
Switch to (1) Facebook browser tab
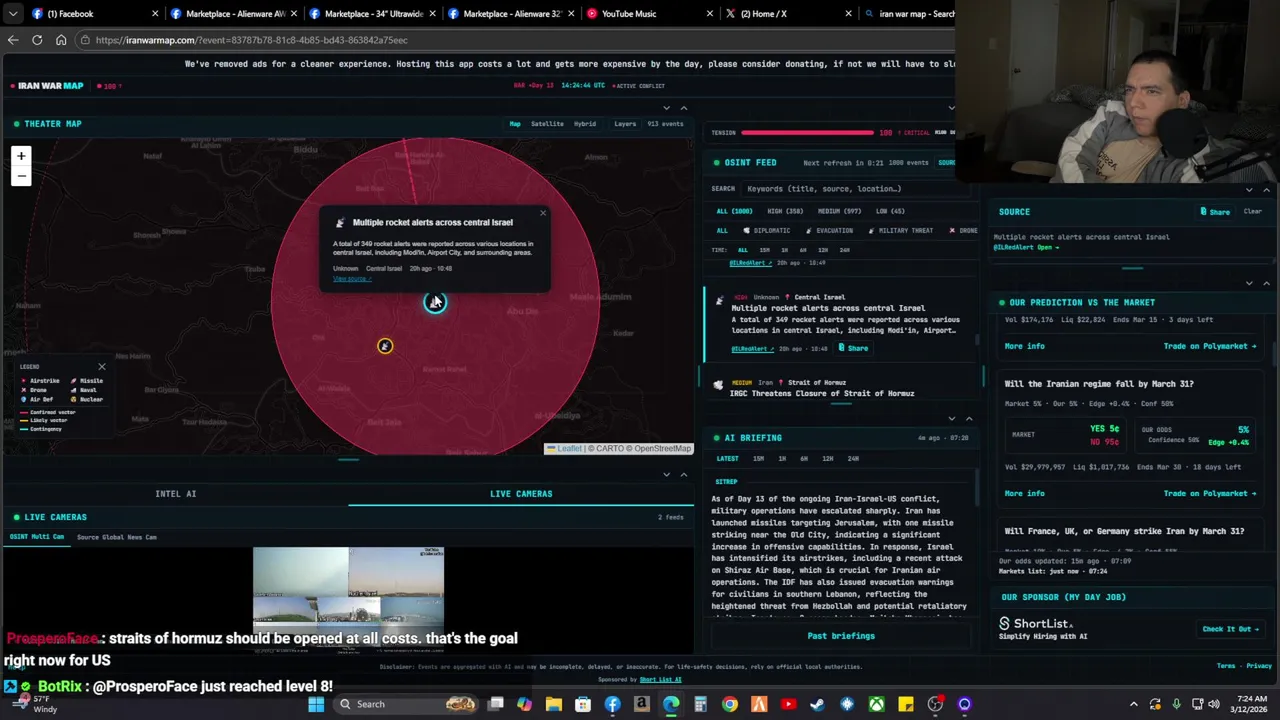[93, 14]
